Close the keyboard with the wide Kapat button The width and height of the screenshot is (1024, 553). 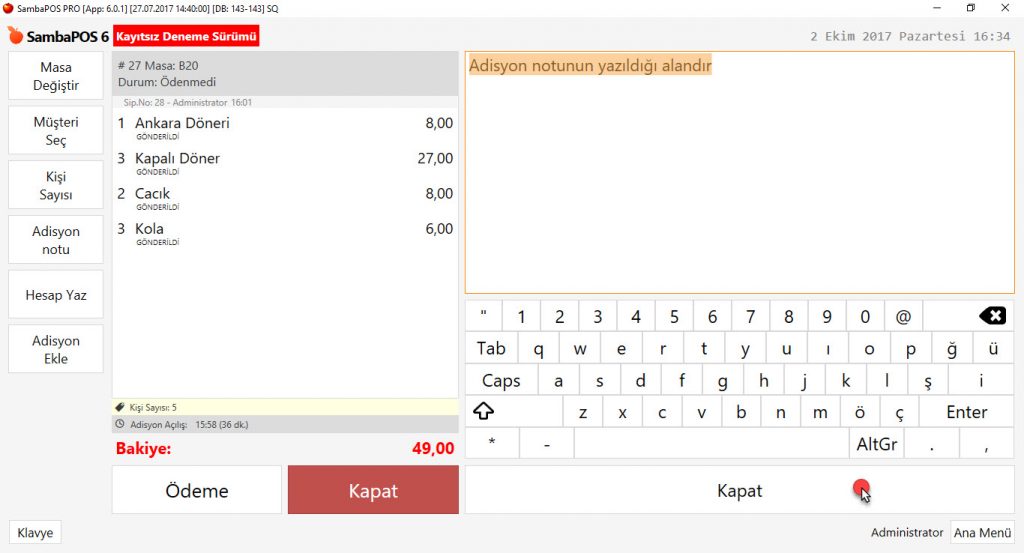point(739,491)
